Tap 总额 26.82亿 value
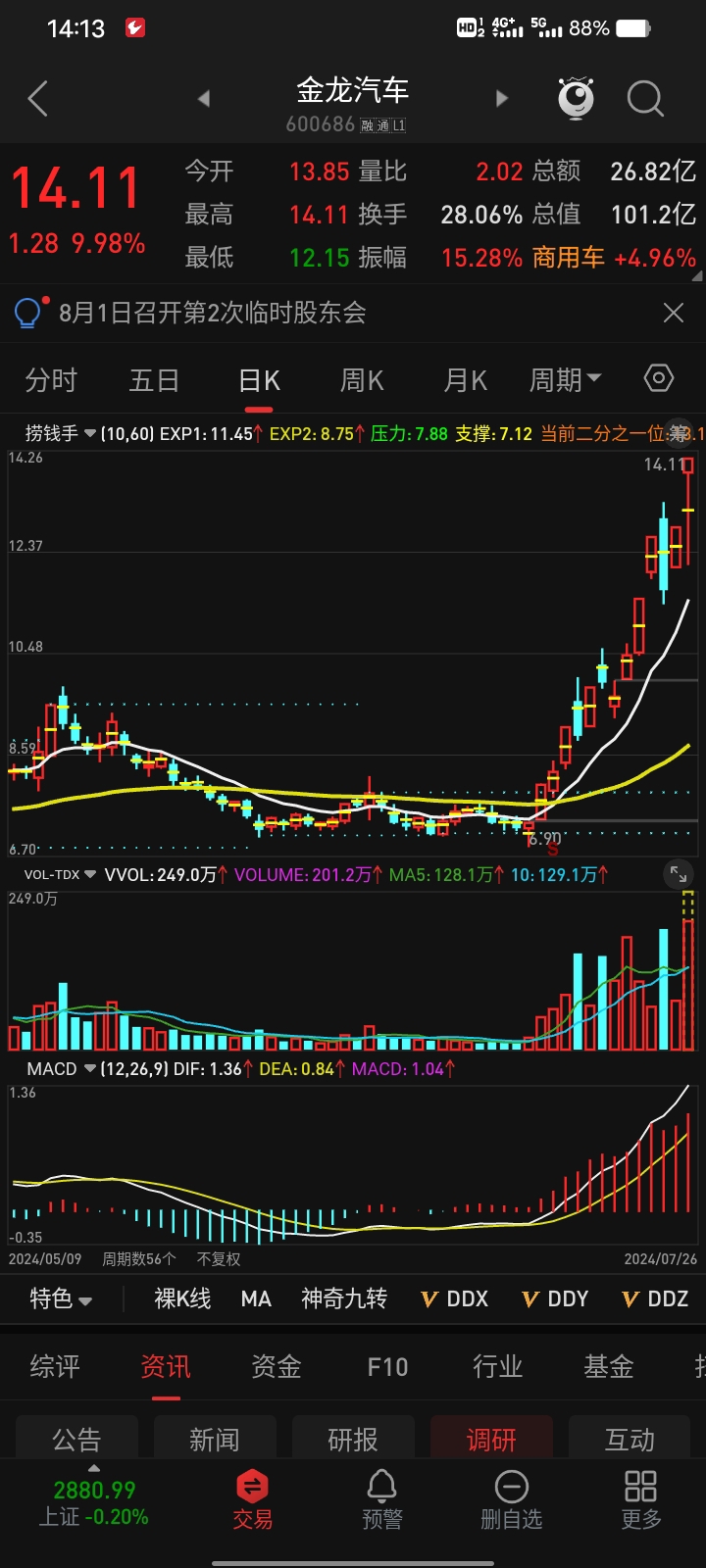This screenshot has height=1568, width=706. (x=653, y=171)
